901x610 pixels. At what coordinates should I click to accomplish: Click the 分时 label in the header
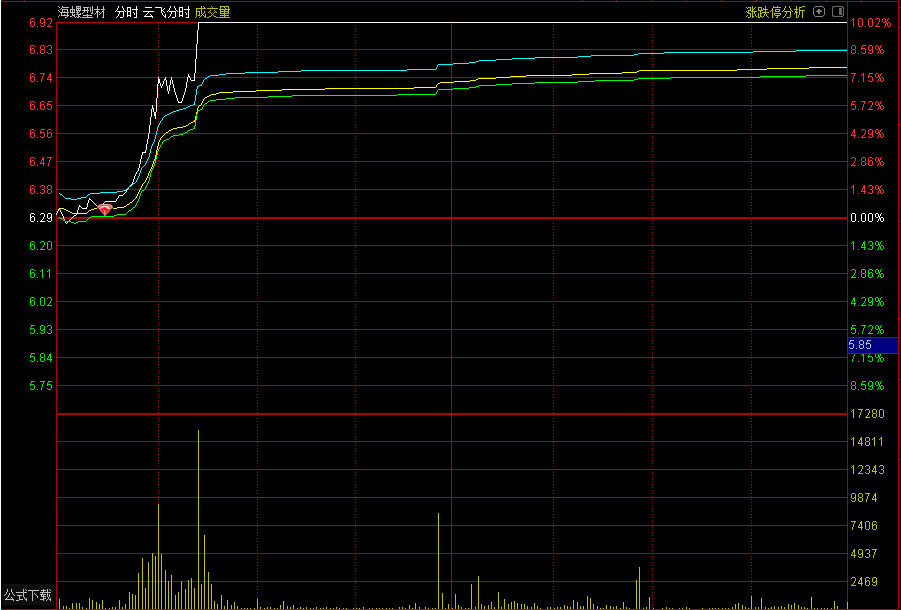[126, 12]
